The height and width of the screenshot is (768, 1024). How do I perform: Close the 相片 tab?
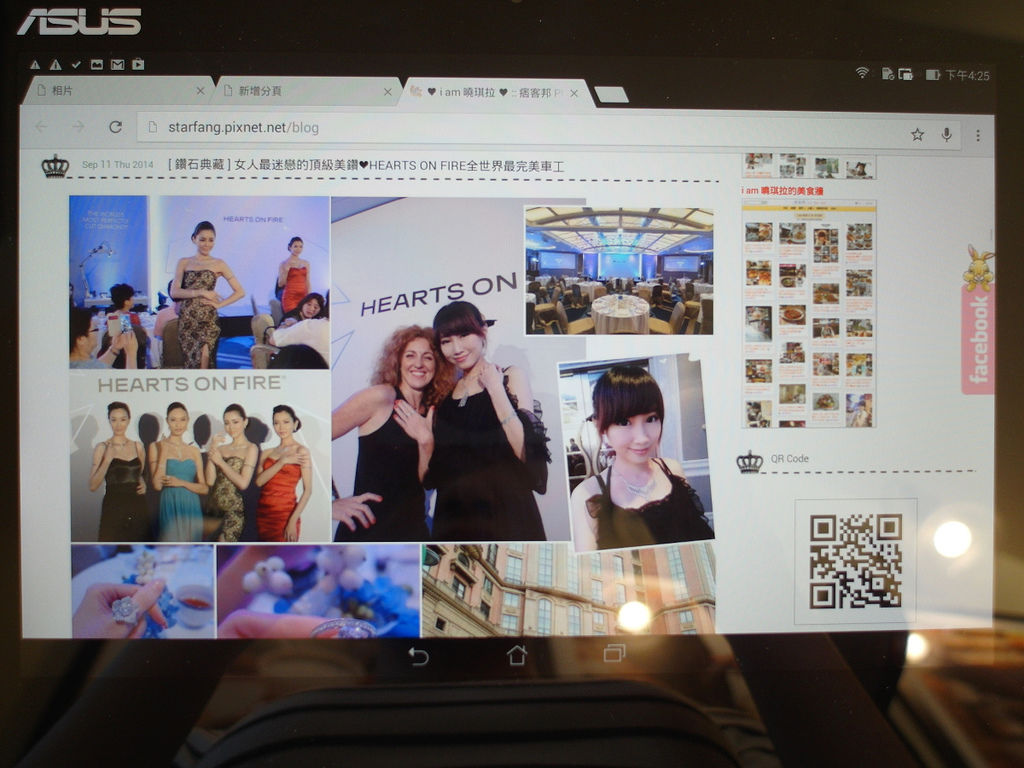coord(200,91)
